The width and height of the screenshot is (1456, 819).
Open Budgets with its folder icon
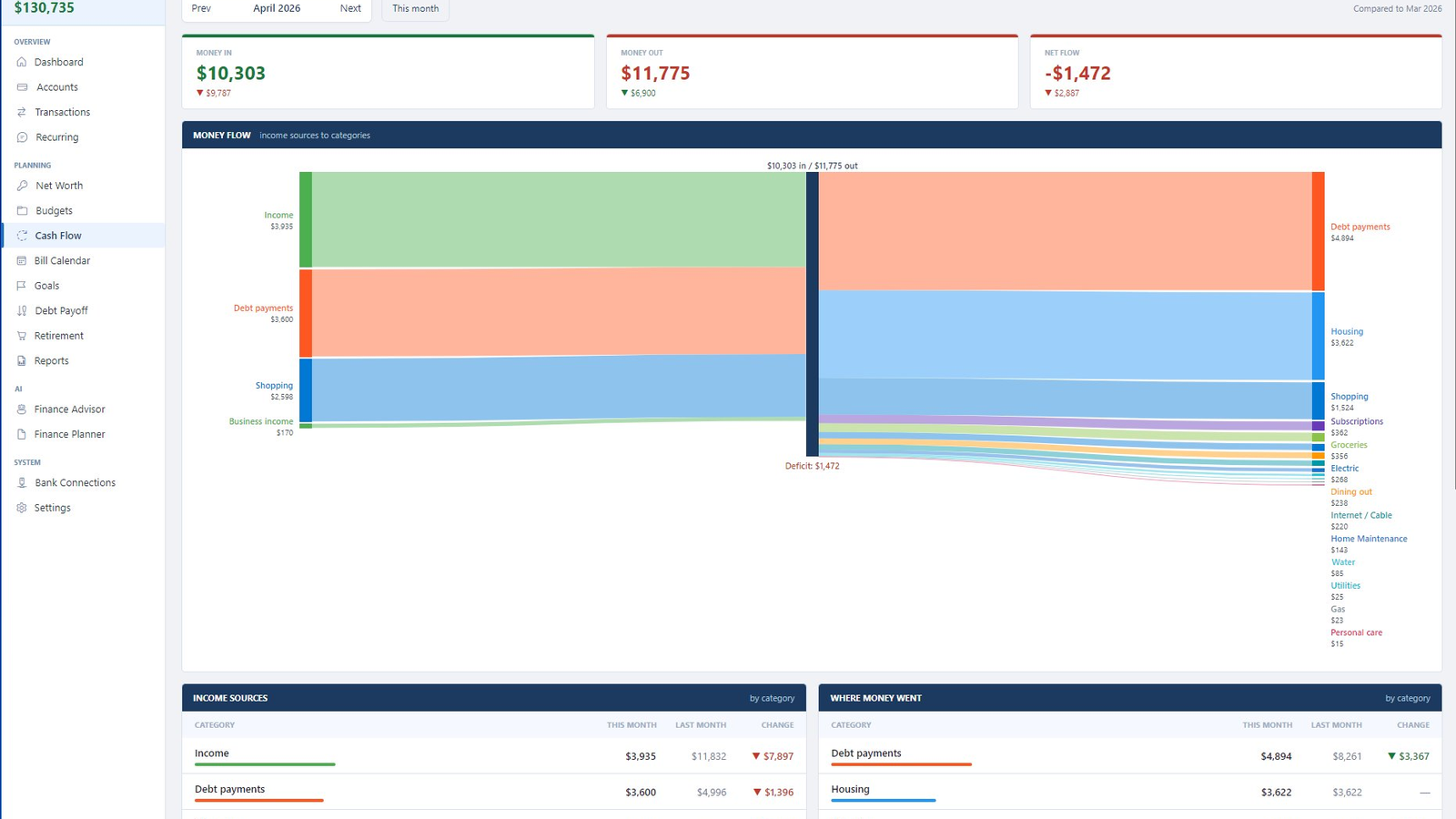tap(22, 210)
